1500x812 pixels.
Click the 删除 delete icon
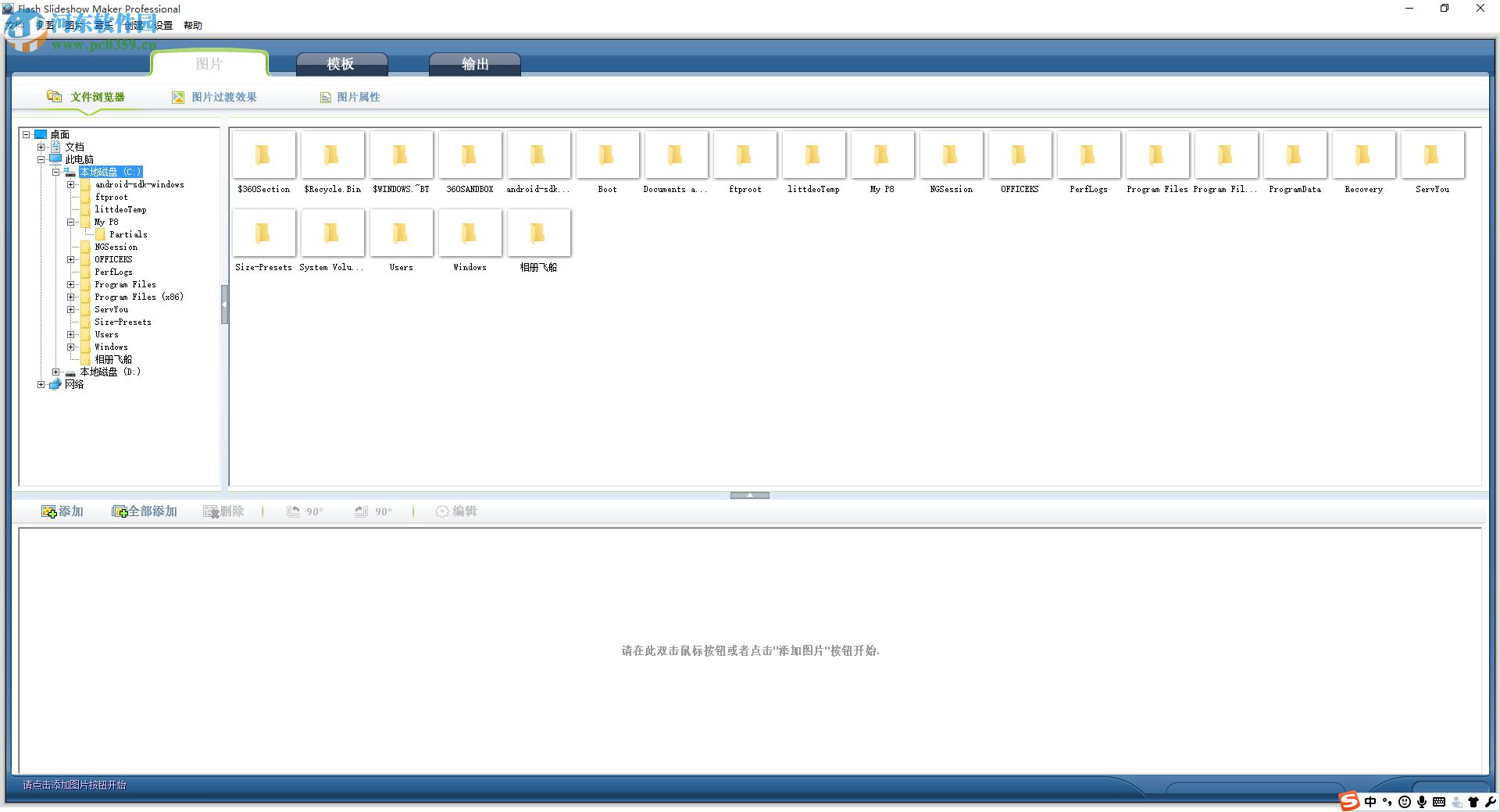(x=210, y=511)
